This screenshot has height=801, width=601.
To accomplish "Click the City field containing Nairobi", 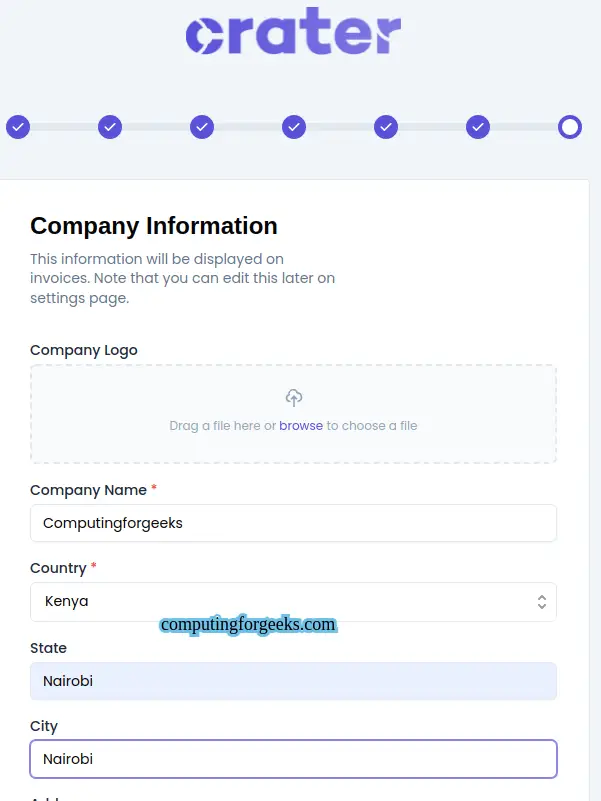I will point(293,759).
